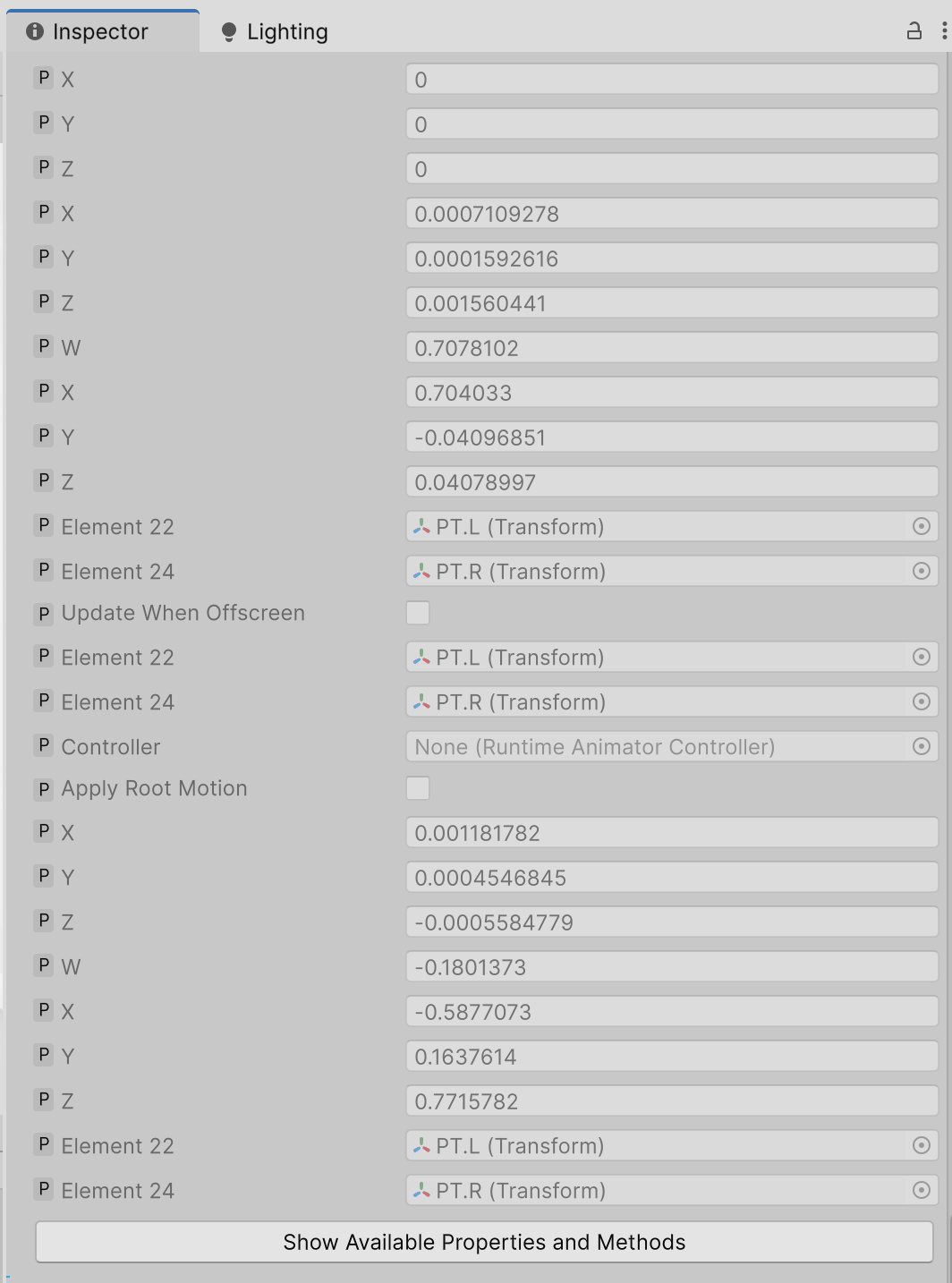Click the field containing 0.0007109278
The width and height of the screenshot is (952, 1283).
(x=671, y=214)
